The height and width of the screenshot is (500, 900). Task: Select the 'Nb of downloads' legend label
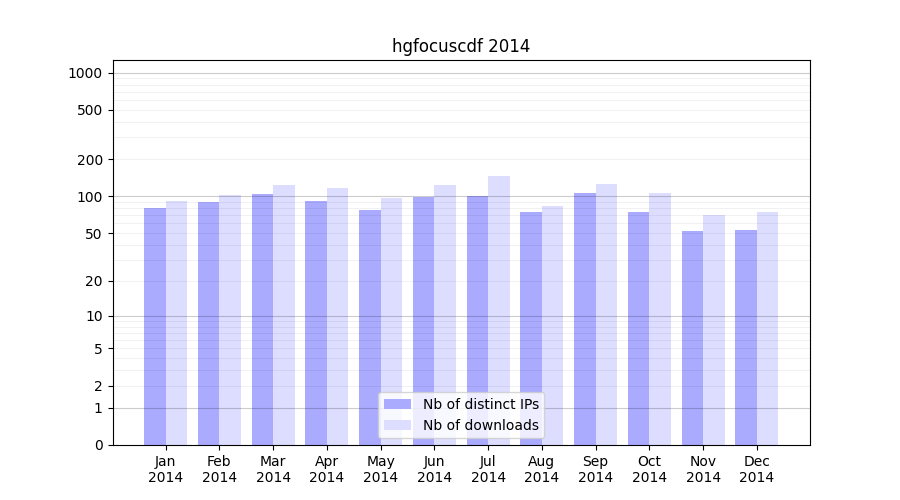pos(480,425)
